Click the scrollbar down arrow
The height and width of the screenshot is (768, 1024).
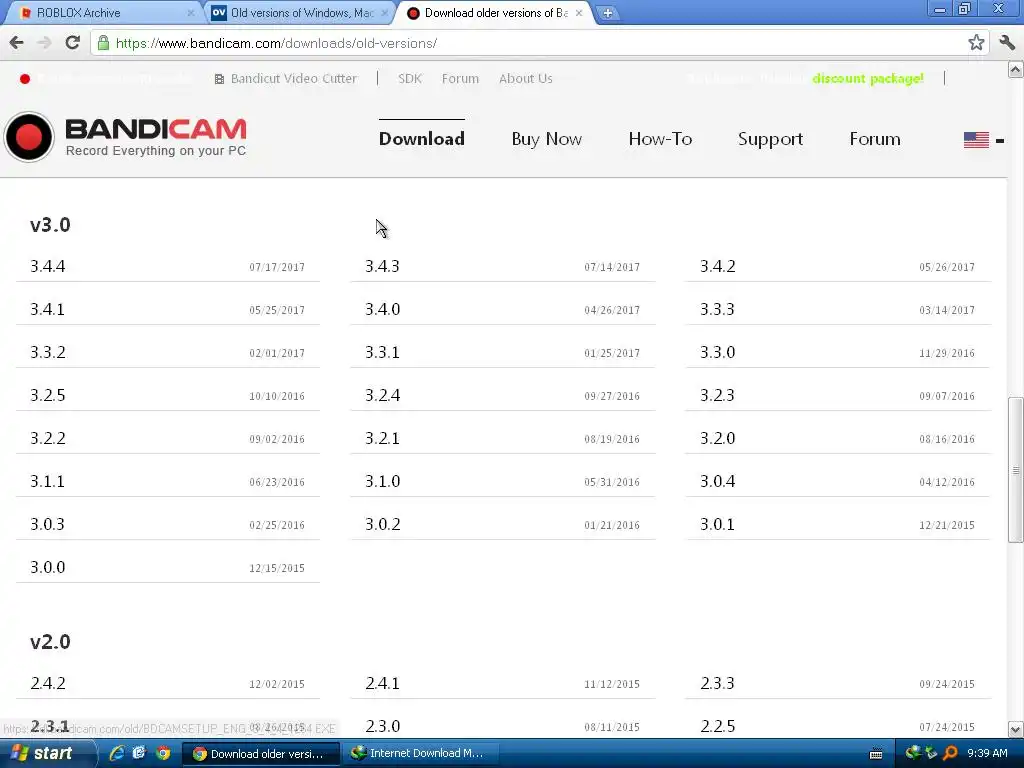(1016, 729)
